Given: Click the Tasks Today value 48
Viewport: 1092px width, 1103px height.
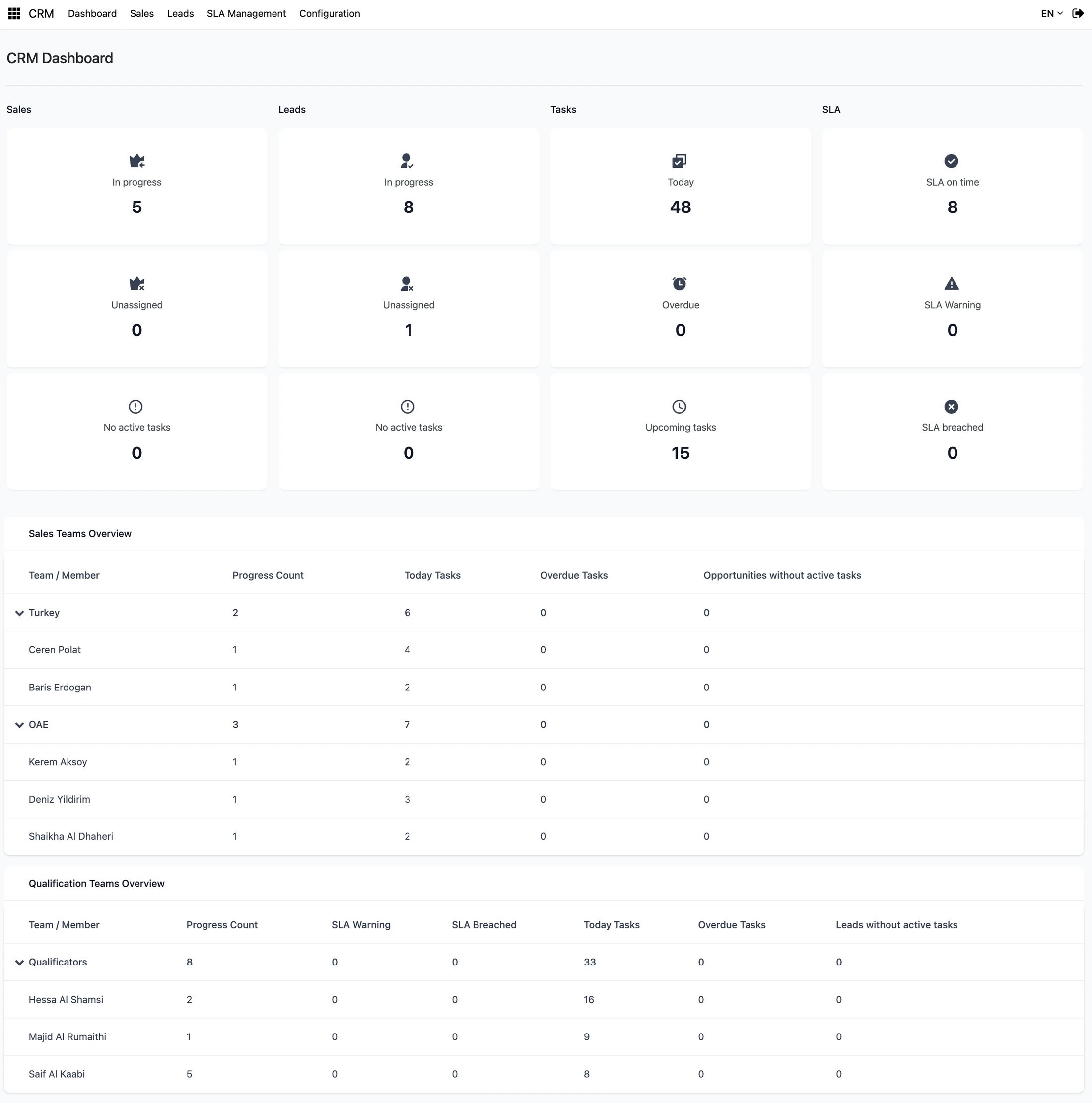Looking at the screenshot, I should pos(681,207).
